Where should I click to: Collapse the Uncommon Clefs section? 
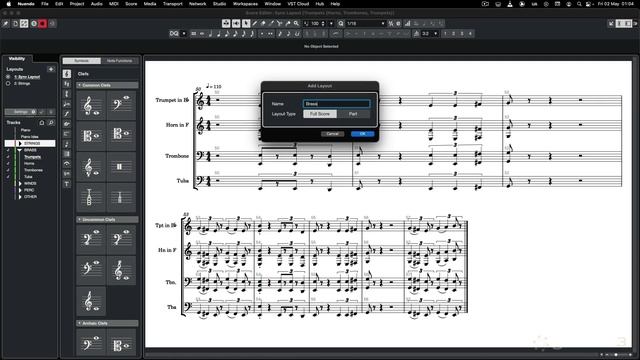click(80, 220)
